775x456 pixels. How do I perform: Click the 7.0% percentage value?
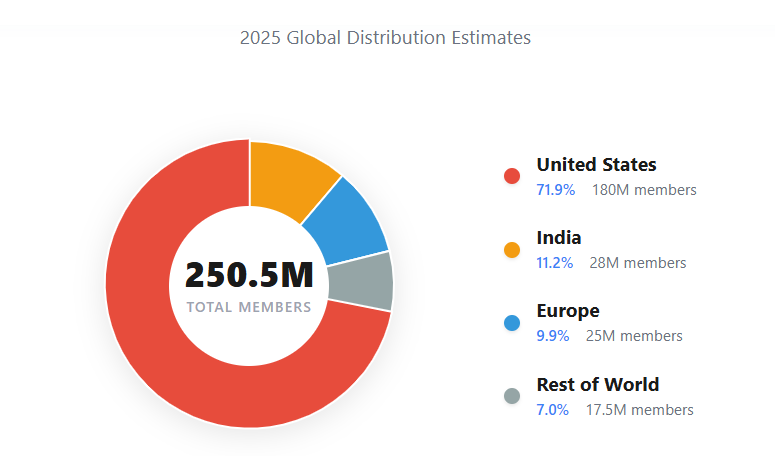[x=553, y=410]
